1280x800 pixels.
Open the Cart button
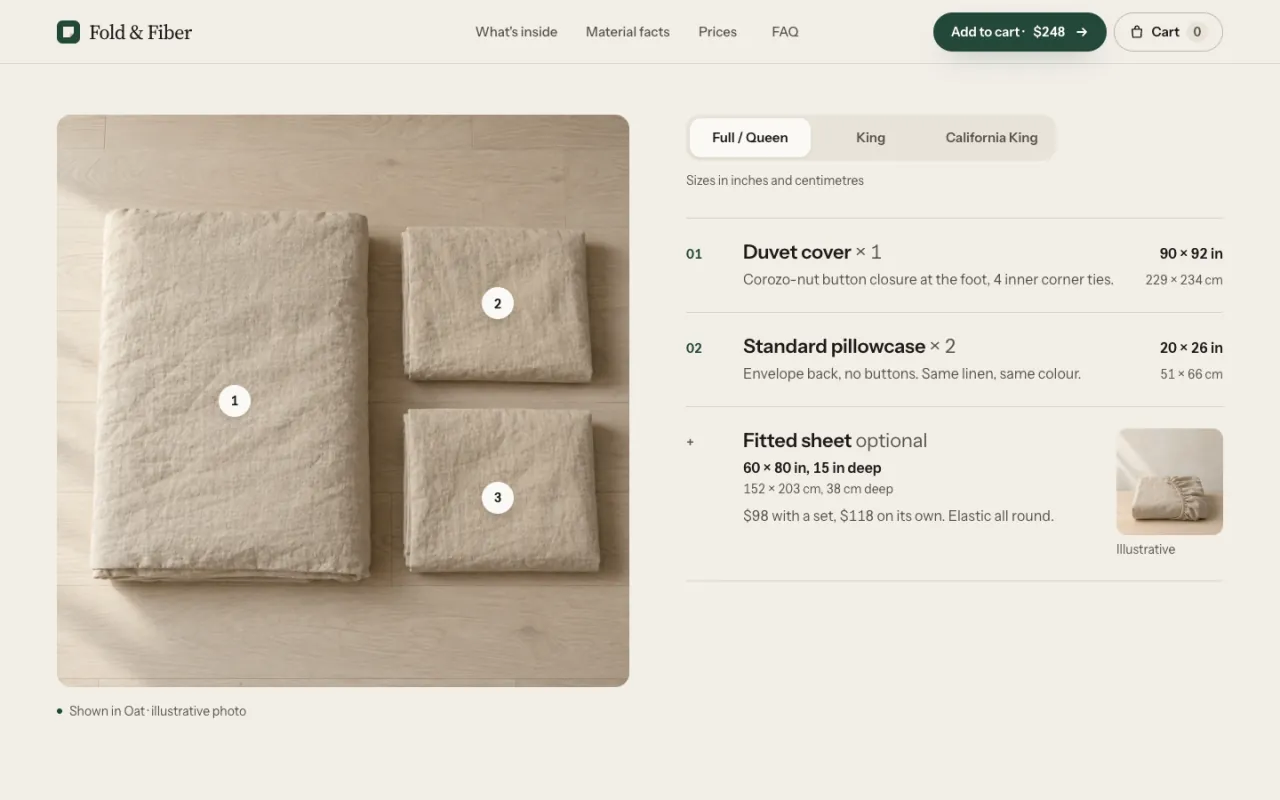pos(1168,32)
